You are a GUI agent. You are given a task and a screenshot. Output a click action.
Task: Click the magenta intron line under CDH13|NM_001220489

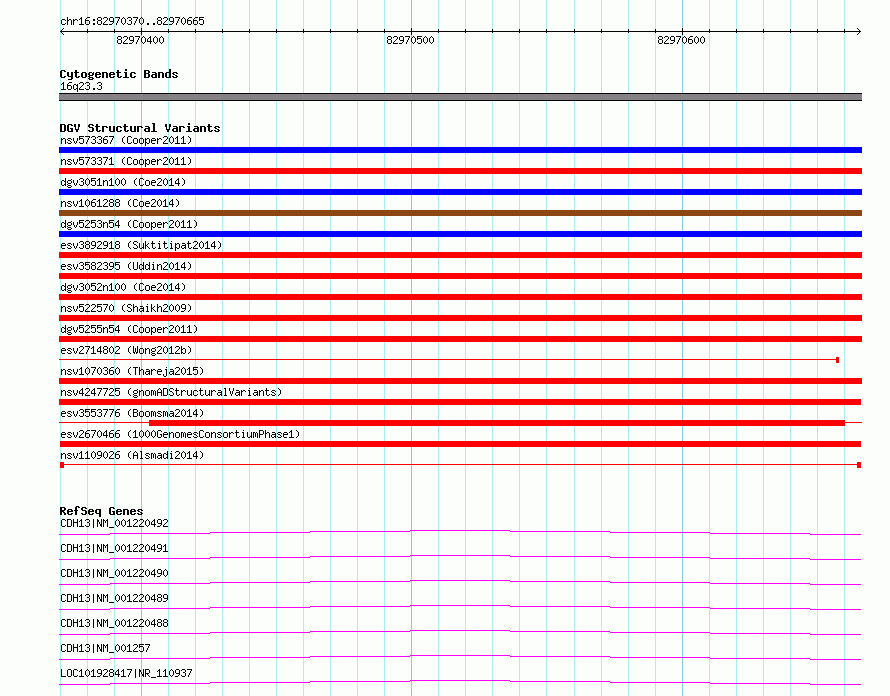click(x=460, y=607)
